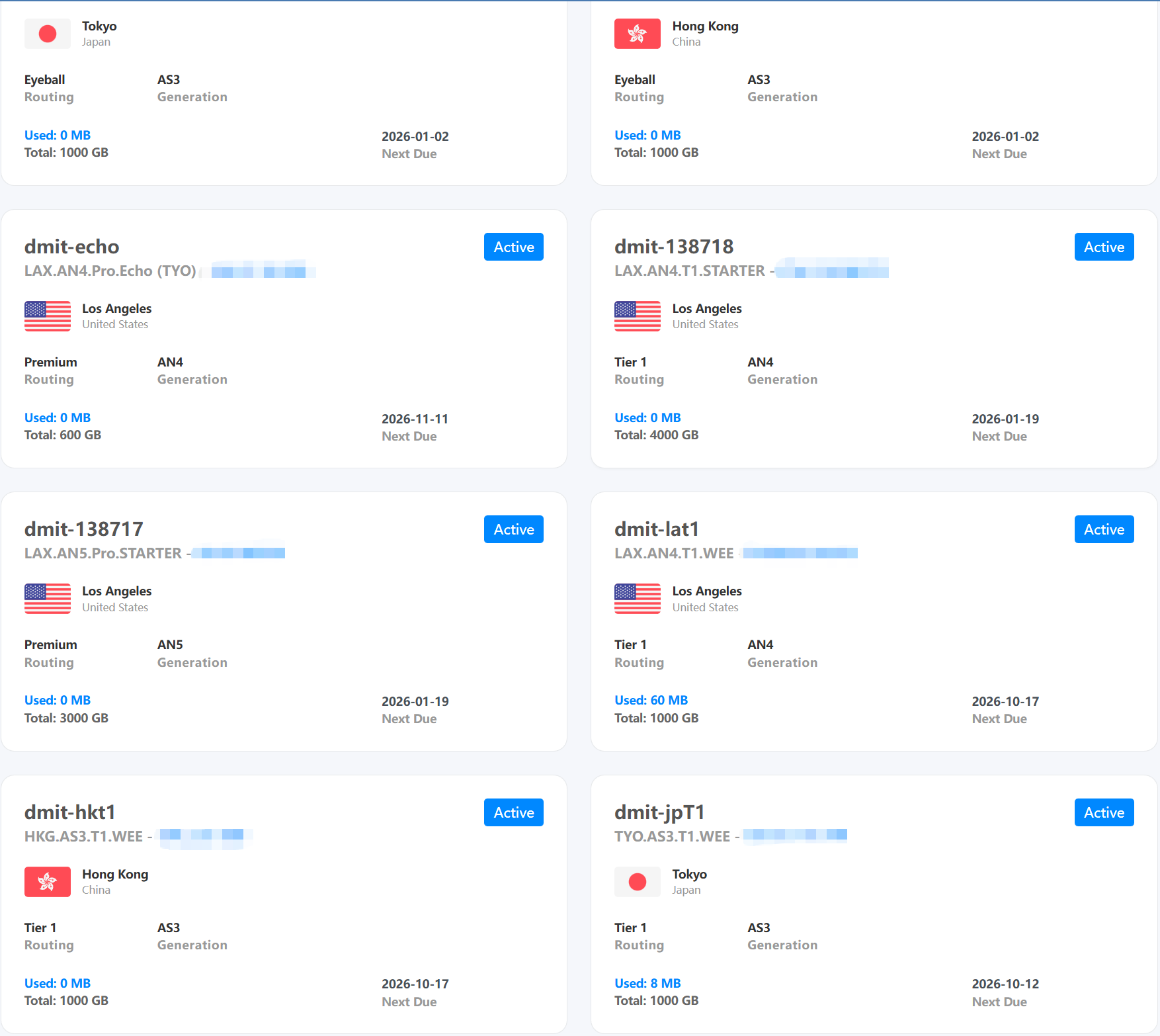
Task: Open the dmit-echo server title
Action: coord(71,247)
